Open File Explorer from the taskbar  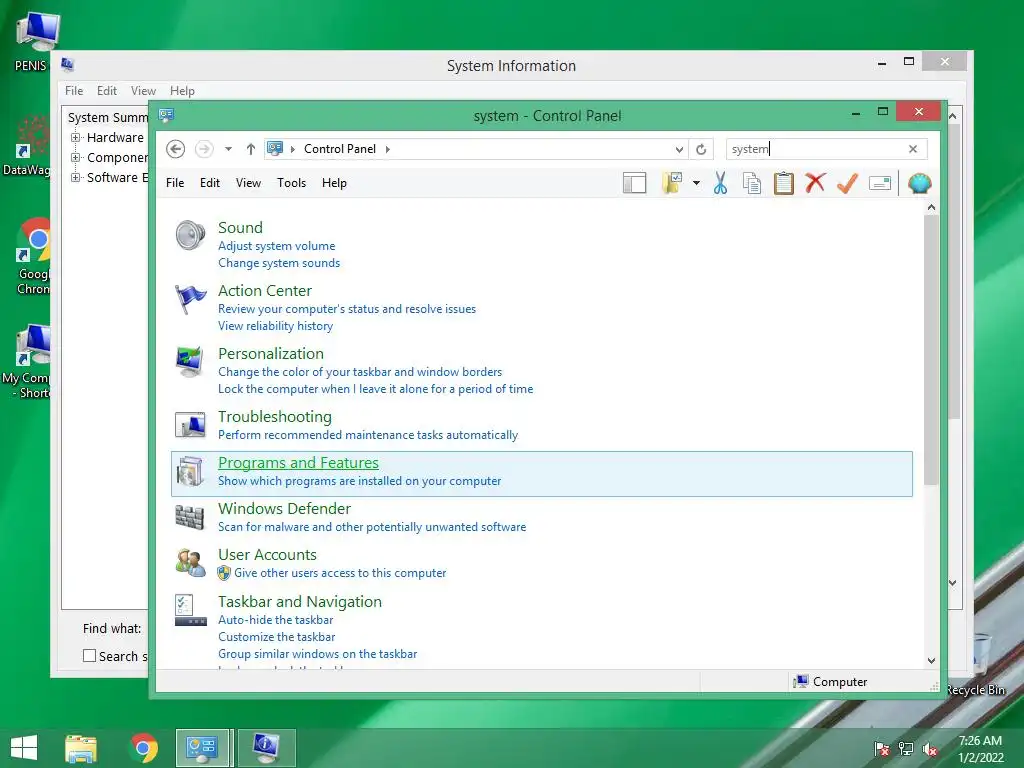(x=81, y=748)
